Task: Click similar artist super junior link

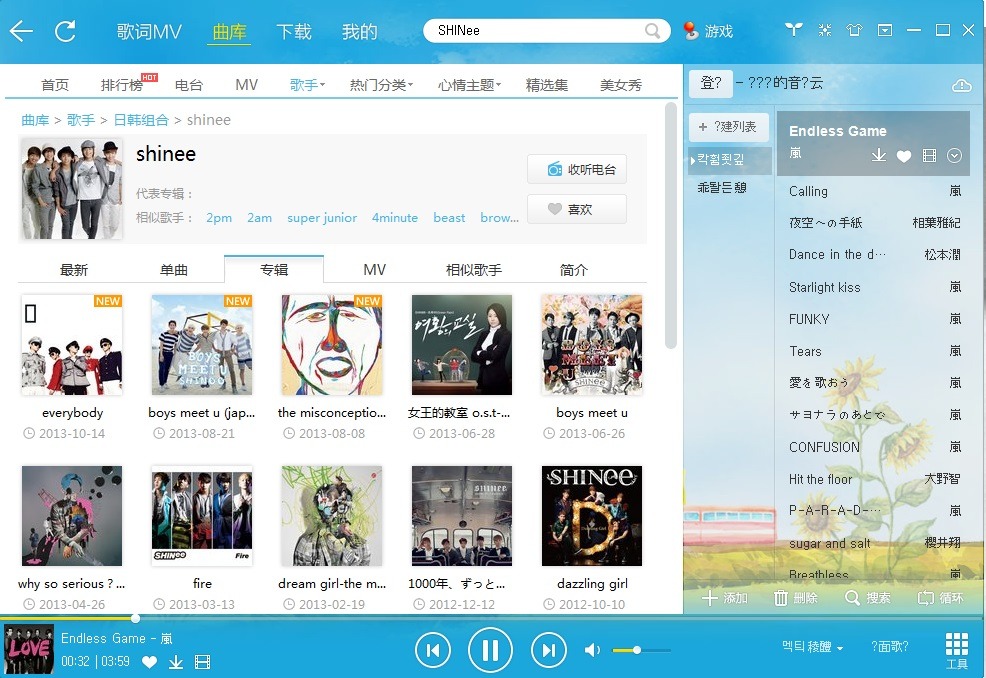Action: pos(322,218)
